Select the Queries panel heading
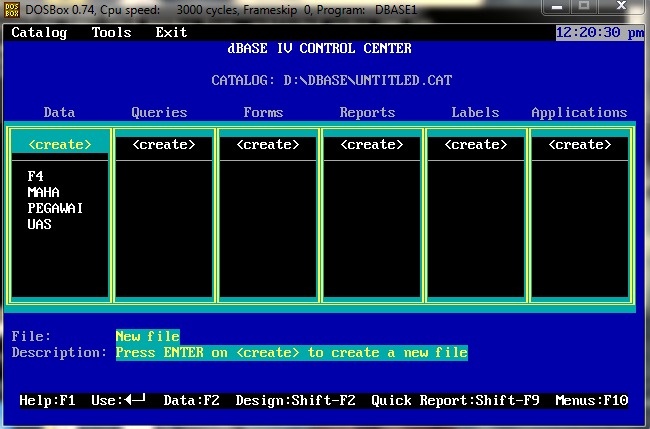 [159, 112]
